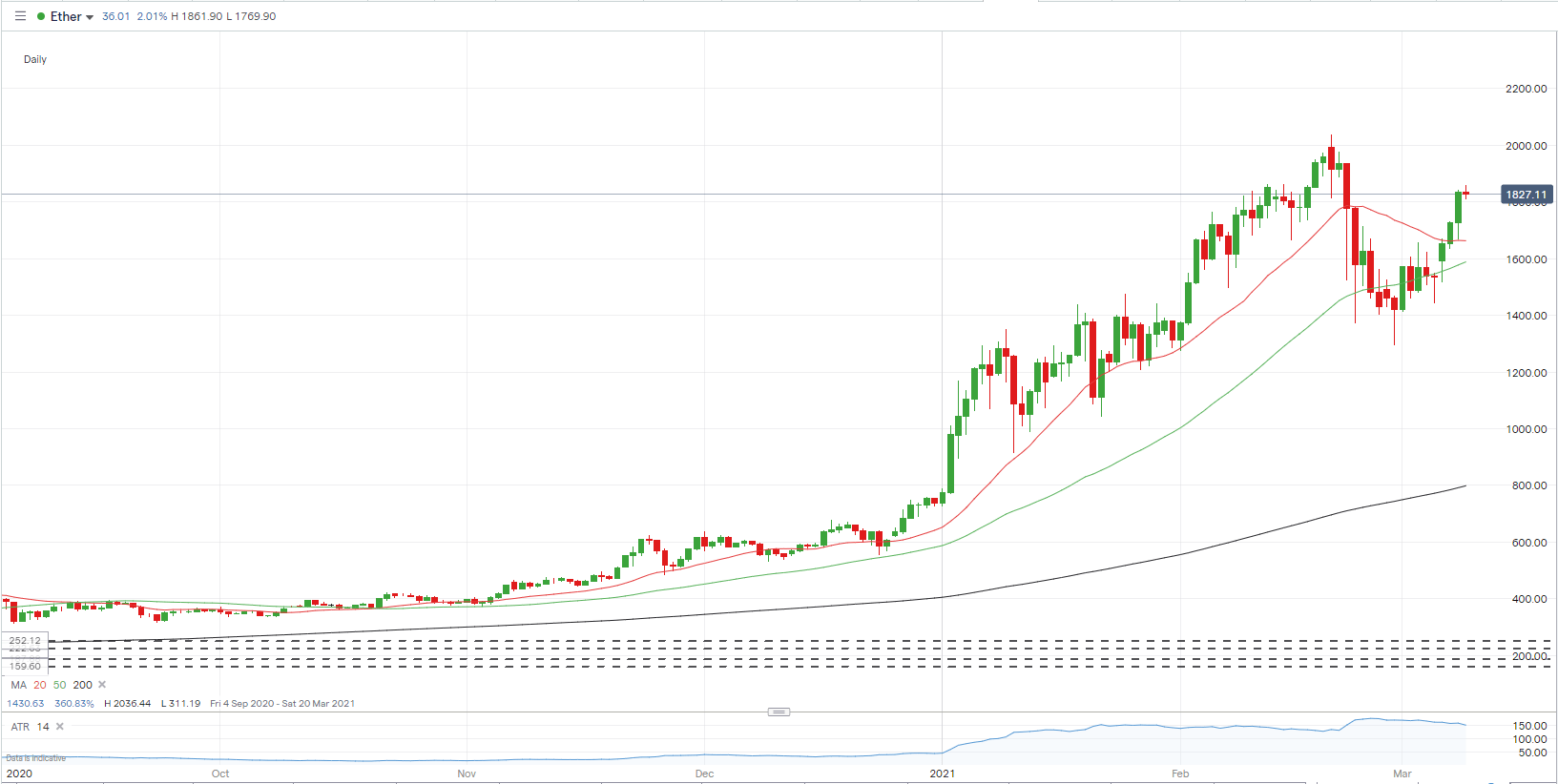Remove the ATR indicator with its X

59,727
